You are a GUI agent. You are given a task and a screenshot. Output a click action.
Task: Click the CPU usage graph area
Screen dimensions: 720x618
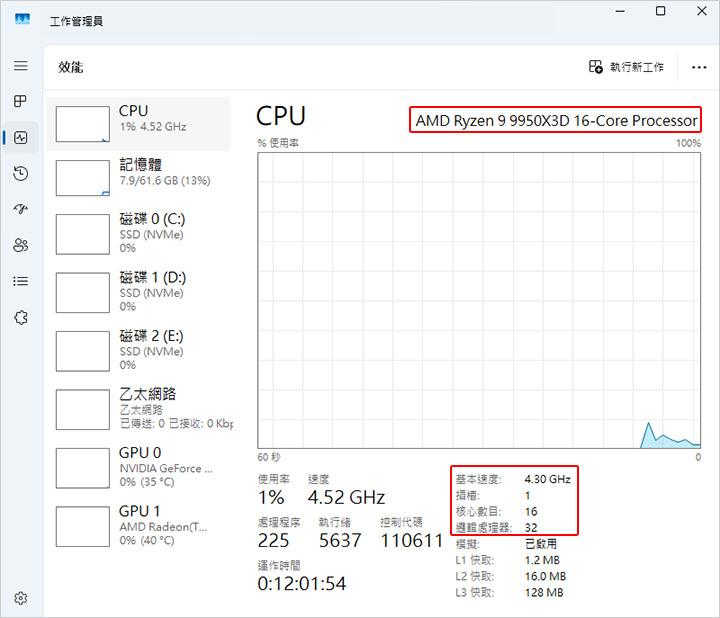coord(479,300)
